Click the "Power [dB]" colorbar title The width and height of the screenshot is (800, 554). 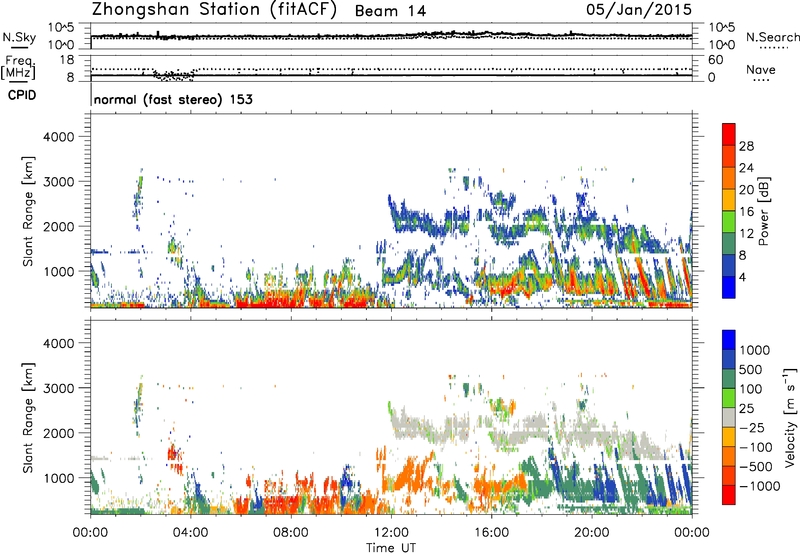(x=763, y=211)
